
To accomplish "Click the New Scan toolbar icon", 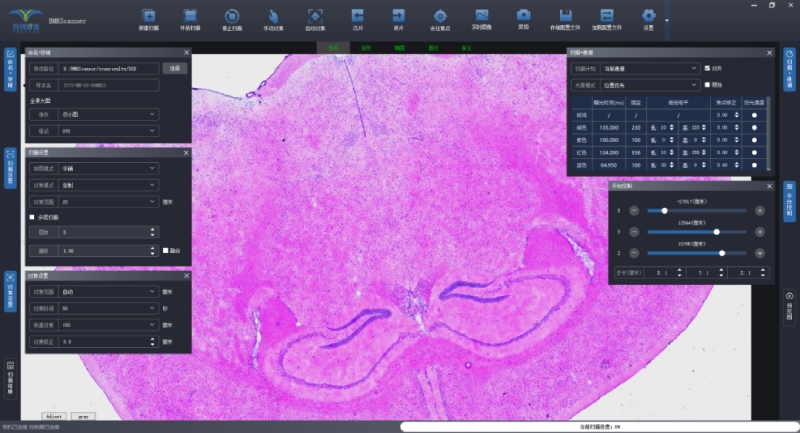I will pos(149,17).
